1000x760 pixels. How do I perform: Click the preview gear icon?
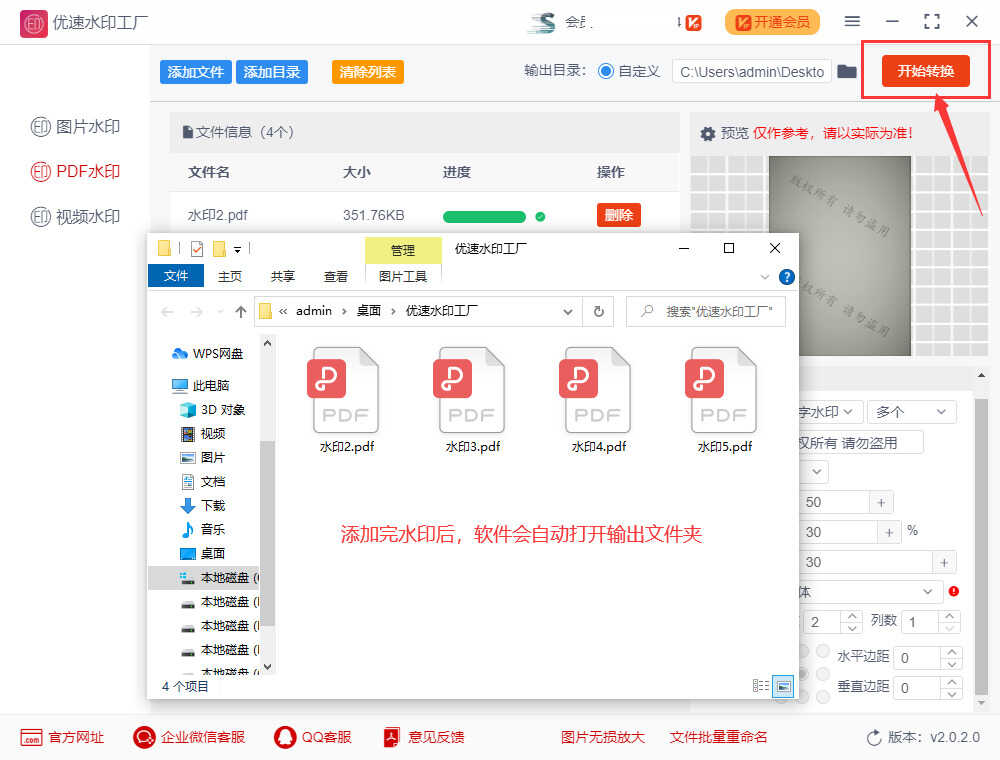[x=707, y=134]
